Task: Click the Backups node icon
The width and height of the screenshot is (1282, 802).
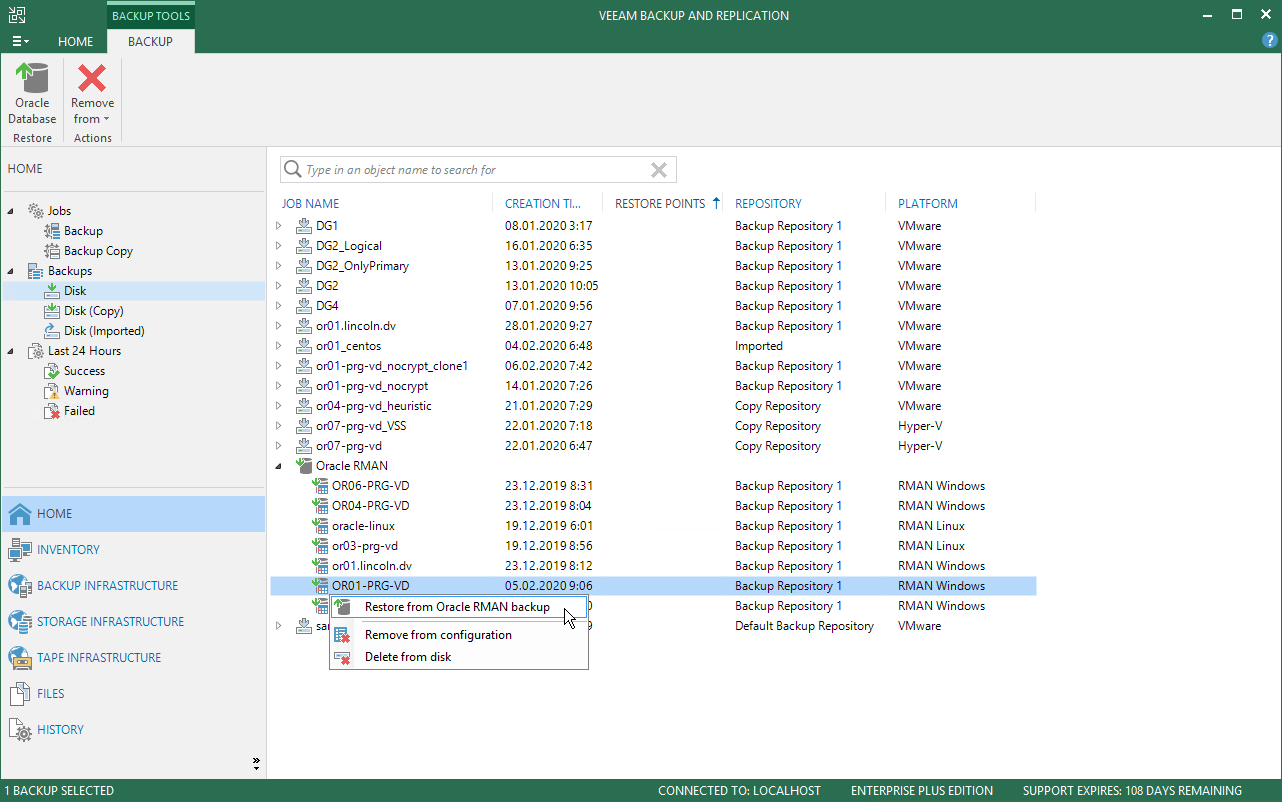Action: tap(36, 271)
